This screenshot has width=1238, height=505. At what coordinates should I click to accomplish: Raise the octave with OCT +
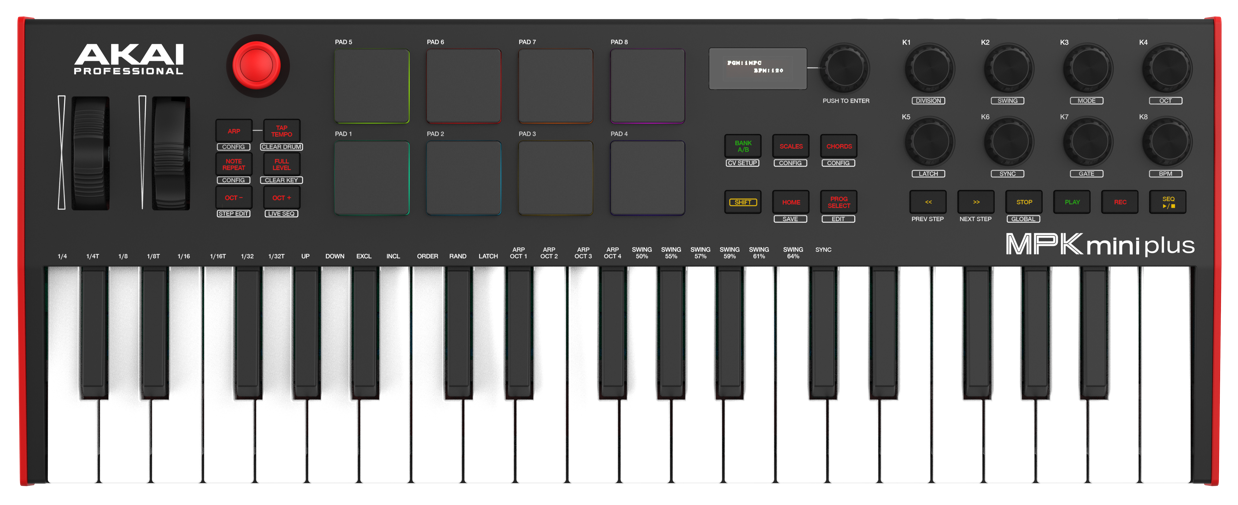click(281, 198)
